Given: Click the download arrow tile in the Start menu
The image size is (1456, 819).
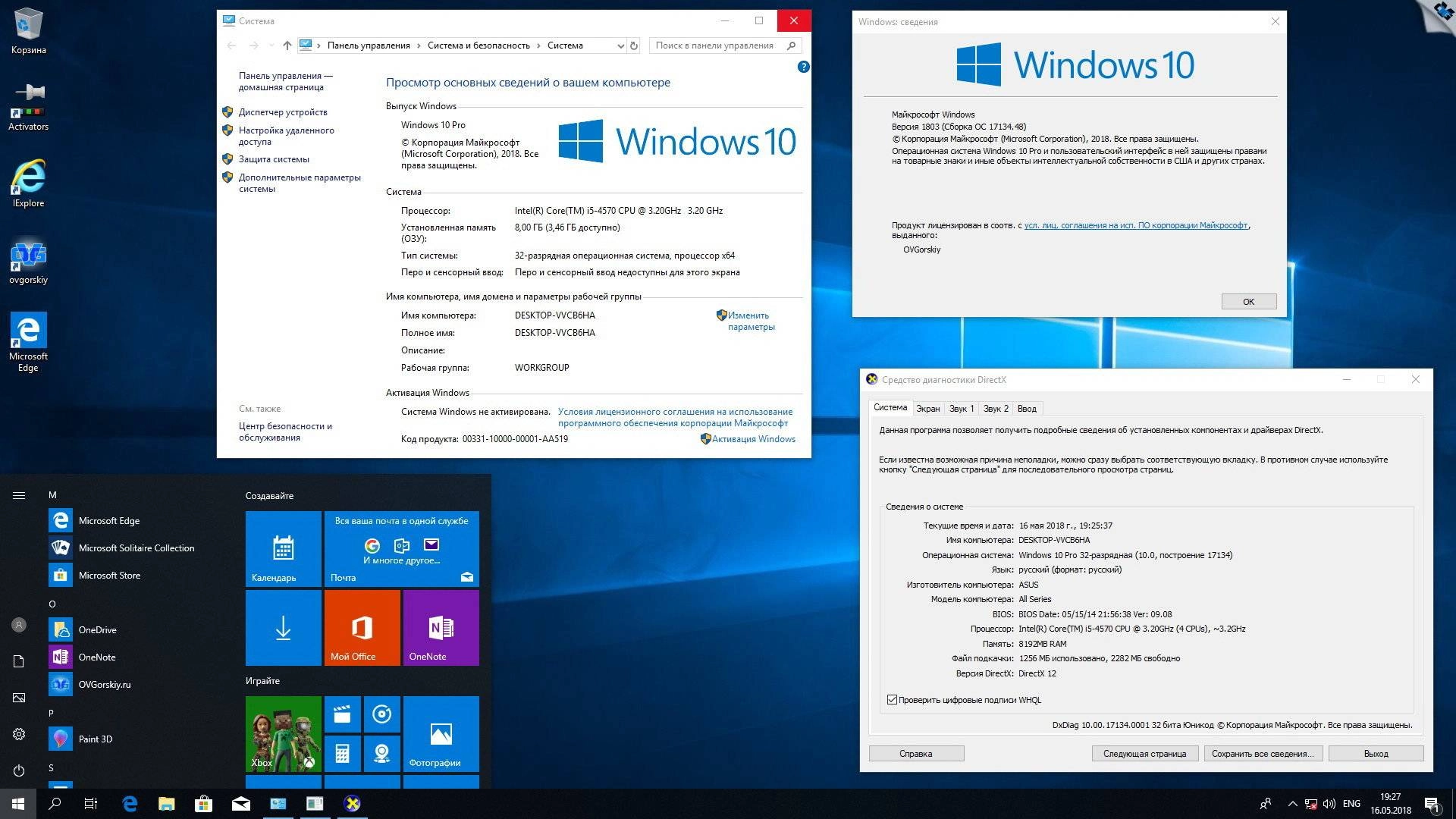Looking at the screenshot, I should (x=283, y=627).
